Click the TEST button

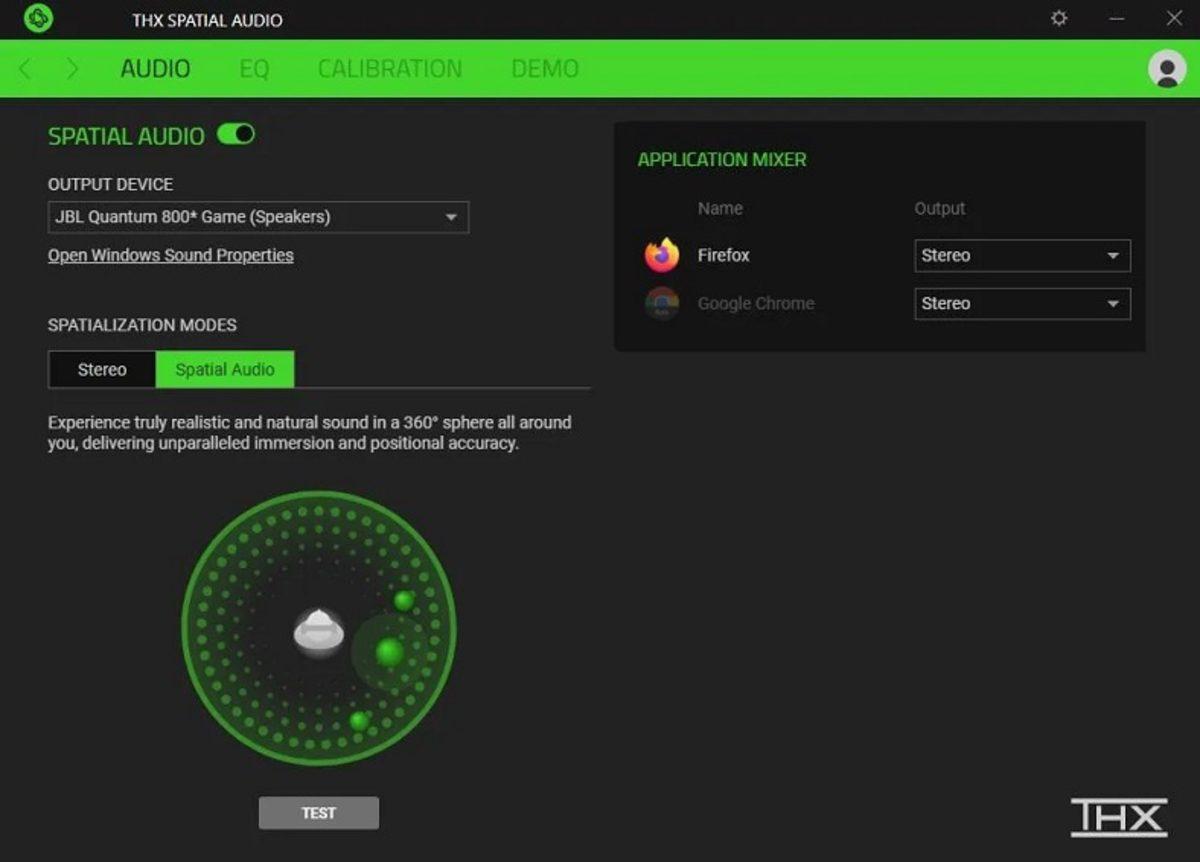click(x=318, y=813)
